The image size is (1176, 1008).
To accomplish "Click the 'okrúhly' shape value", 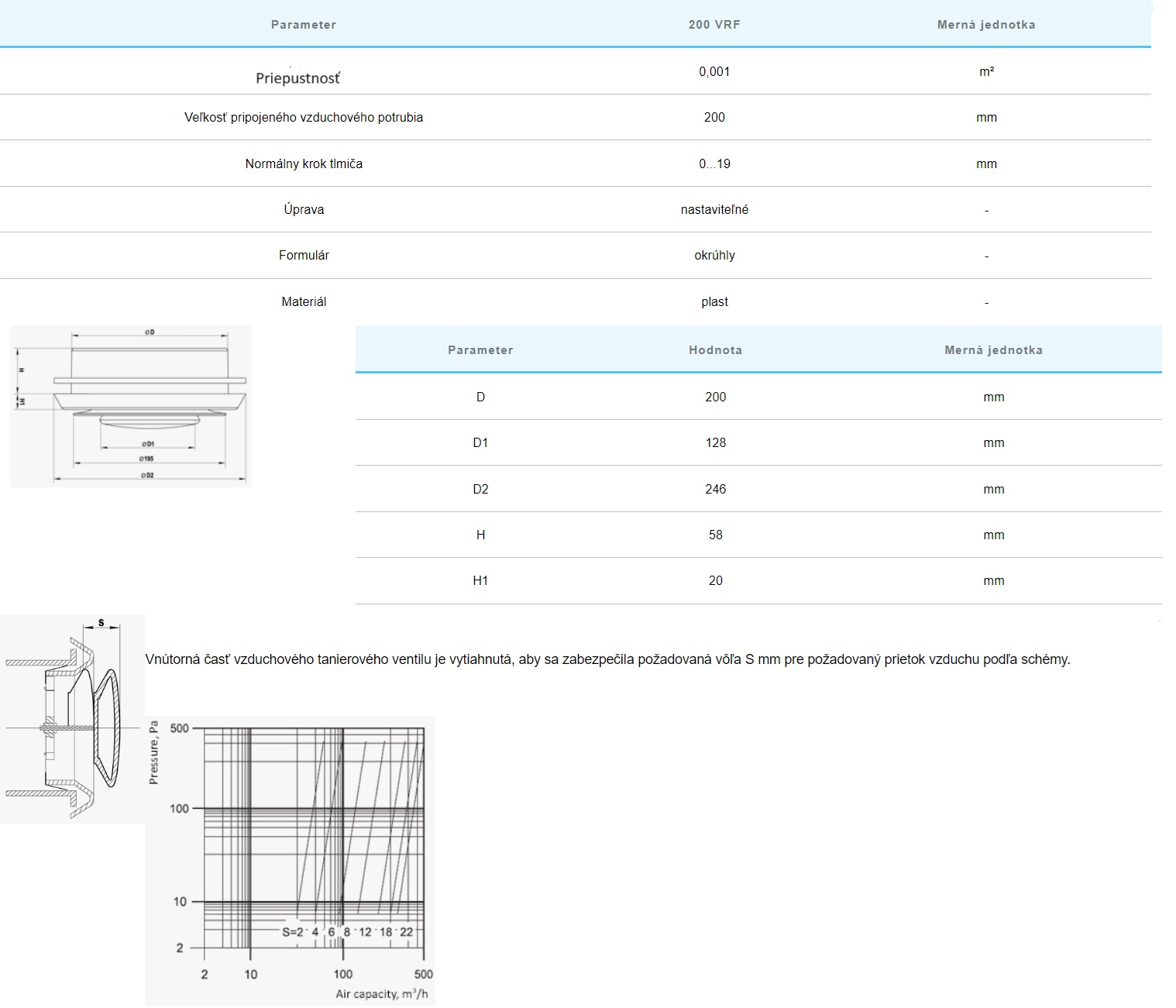I will [714, 256].
